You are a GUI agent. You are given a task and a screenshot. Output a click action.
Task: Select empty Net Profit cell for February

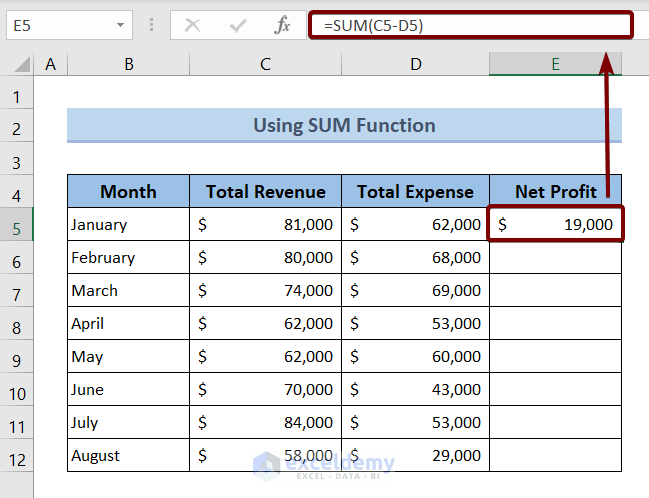pyautogui.click(x=555, y=258)
